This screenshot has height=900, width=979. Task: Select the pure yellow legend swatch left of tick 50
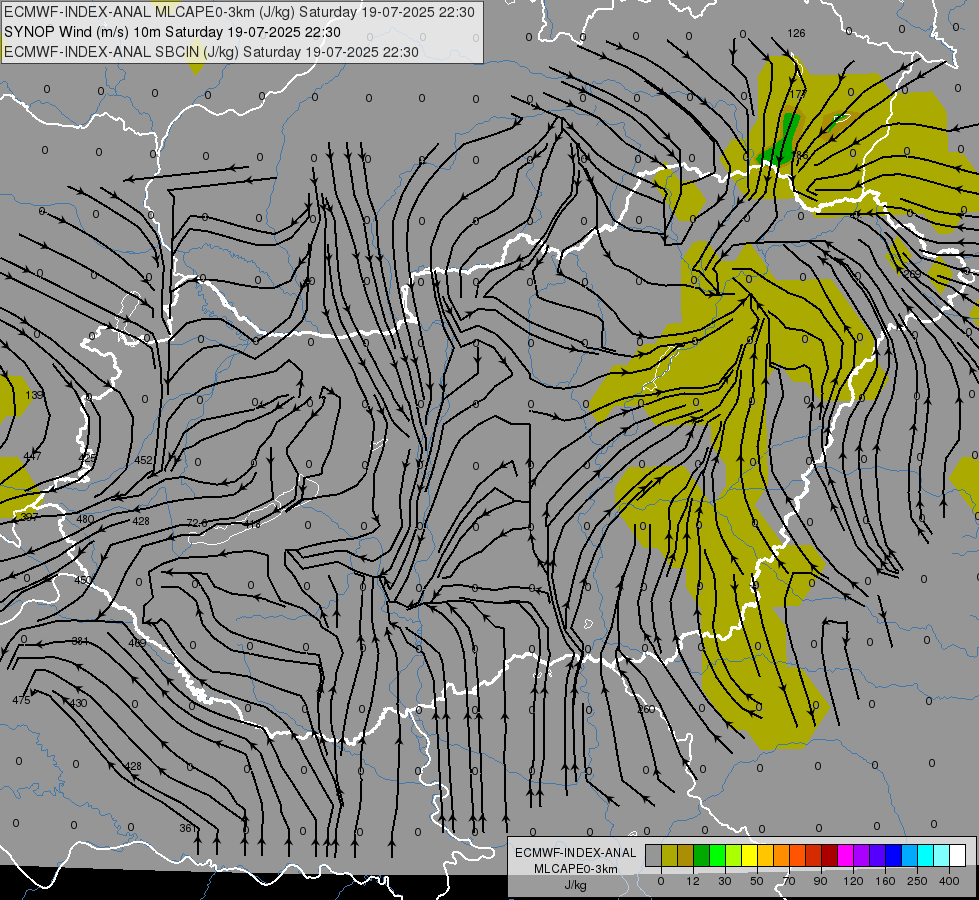750,855
